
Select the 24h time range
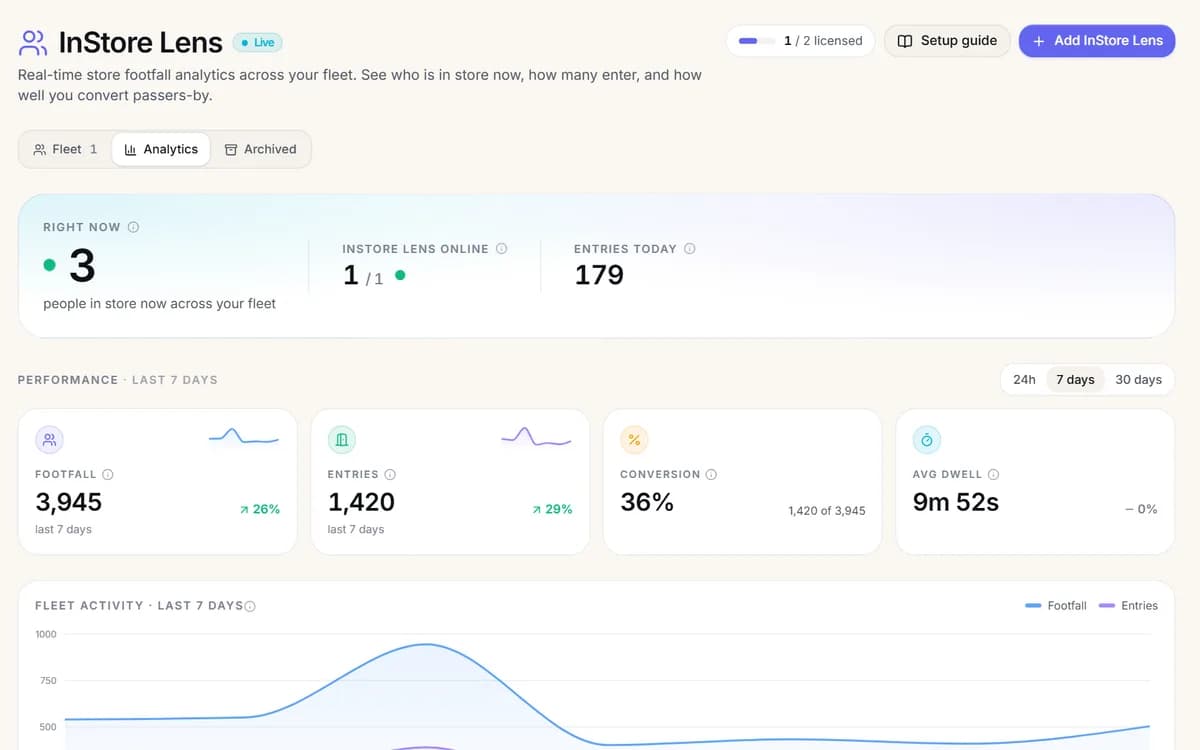1024,380
